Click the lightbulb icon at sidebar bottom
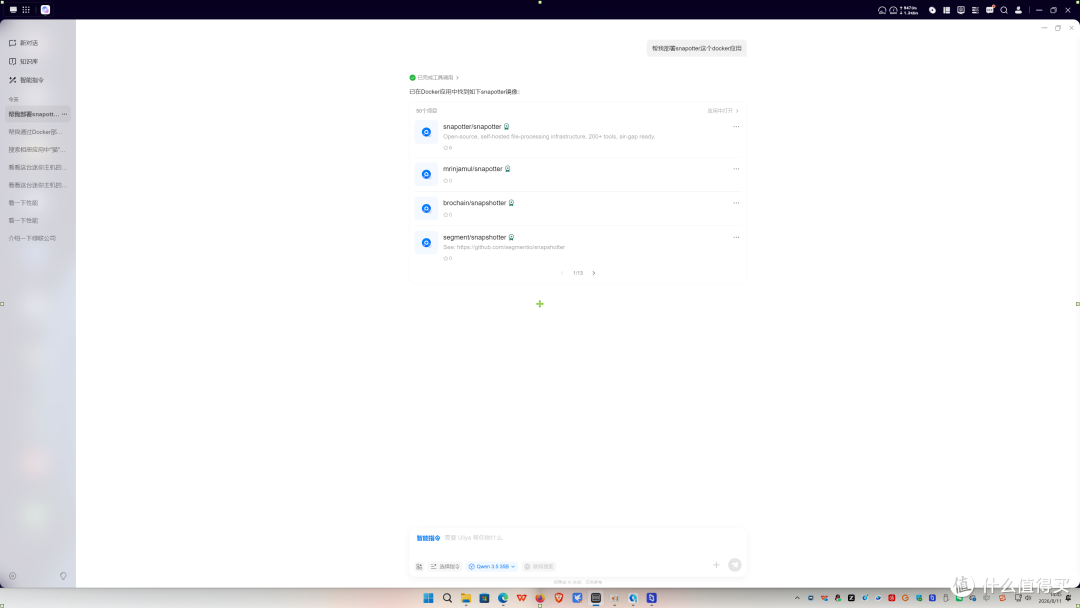The height and width of the screenshot is (608, 1080). pos(63,576)
